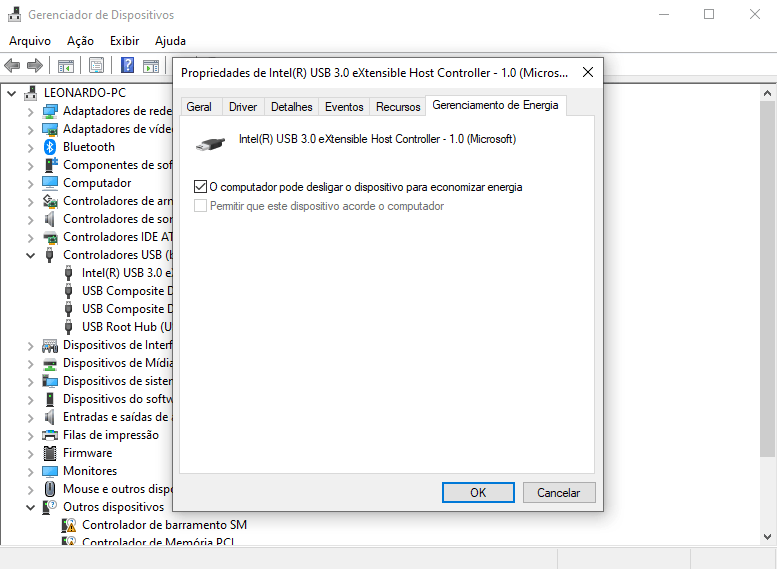Click the action pane toolbar icon
Screen dimensions: 777x569
point(151,65)
